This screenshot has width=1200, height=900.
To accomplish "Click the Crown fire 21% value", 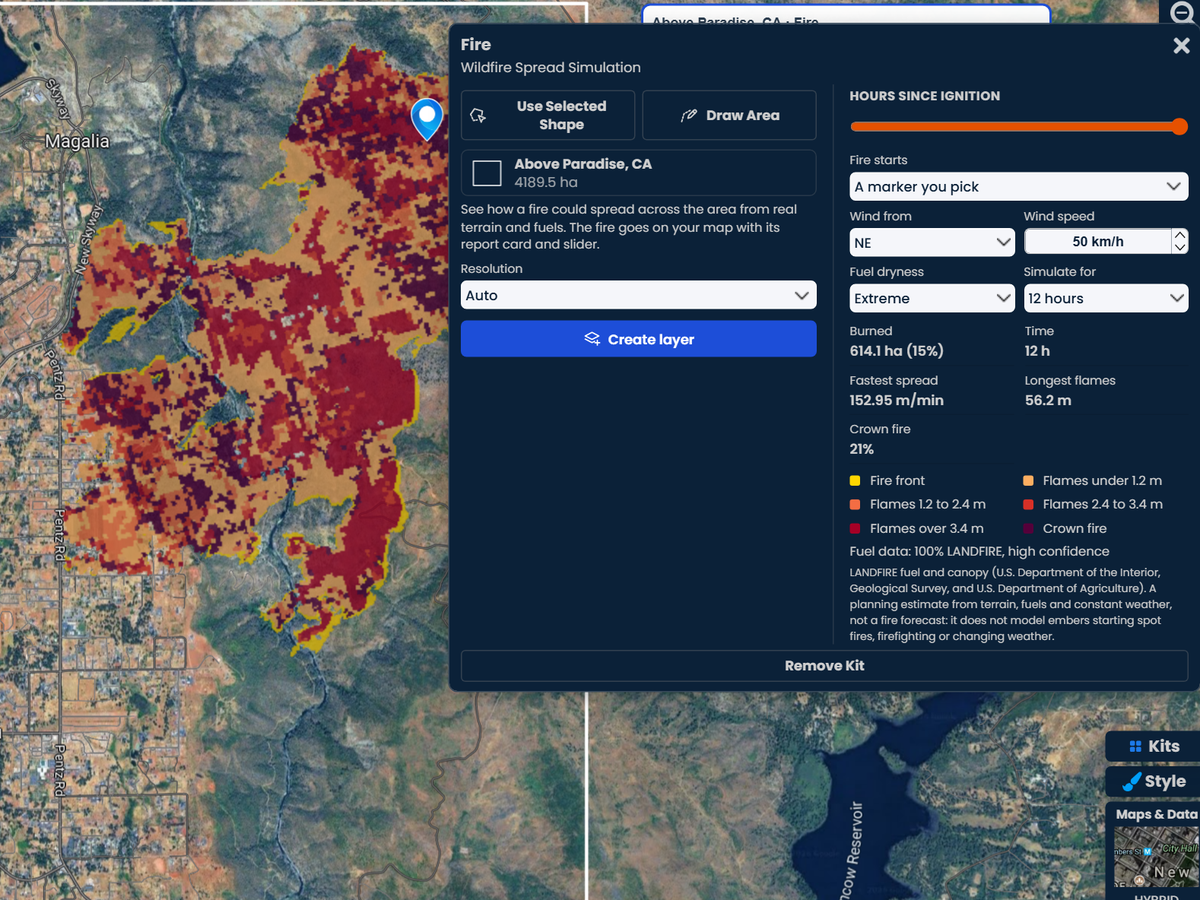I will (x=862, y=449).
